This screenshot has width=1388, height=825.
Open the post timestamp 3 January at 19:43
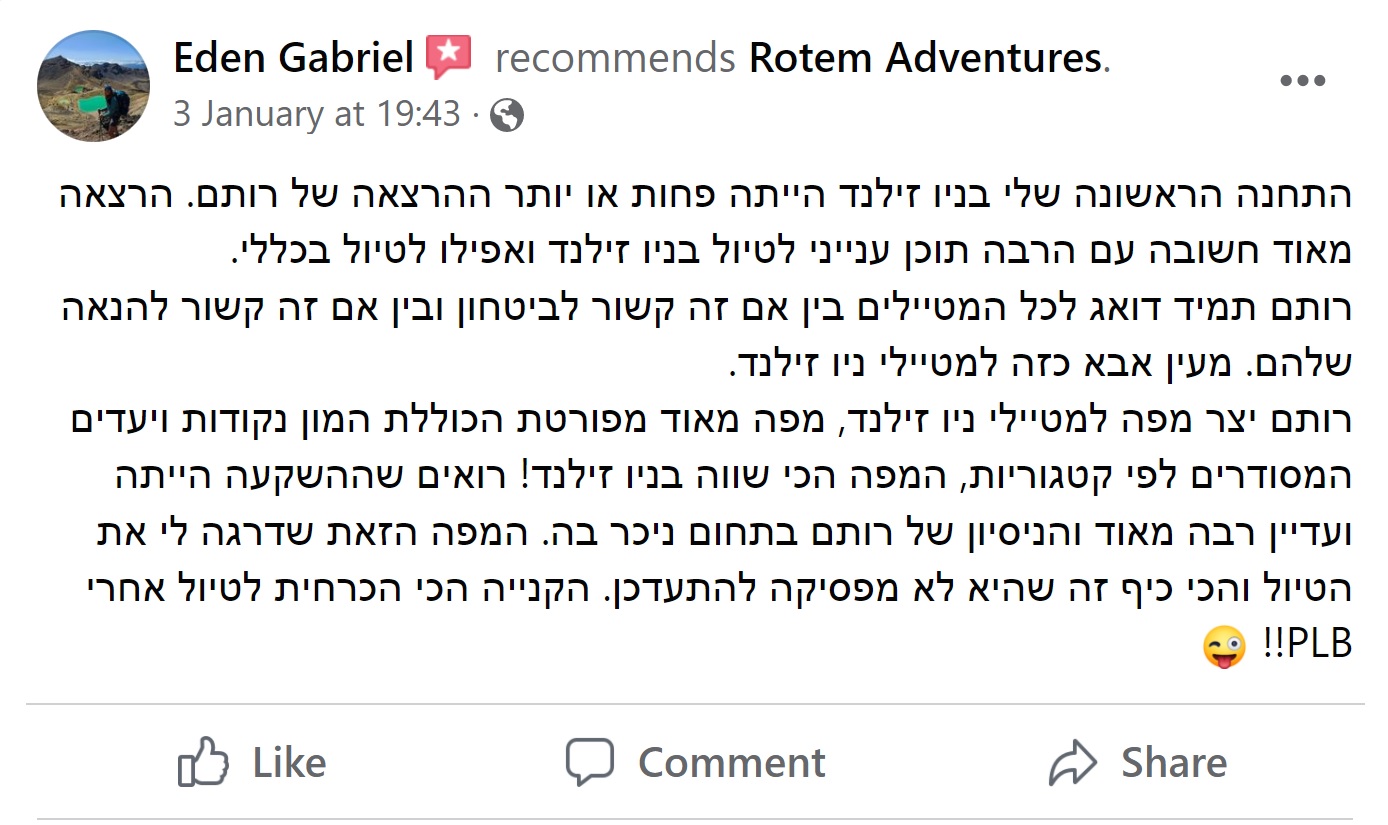click(316, 114)
